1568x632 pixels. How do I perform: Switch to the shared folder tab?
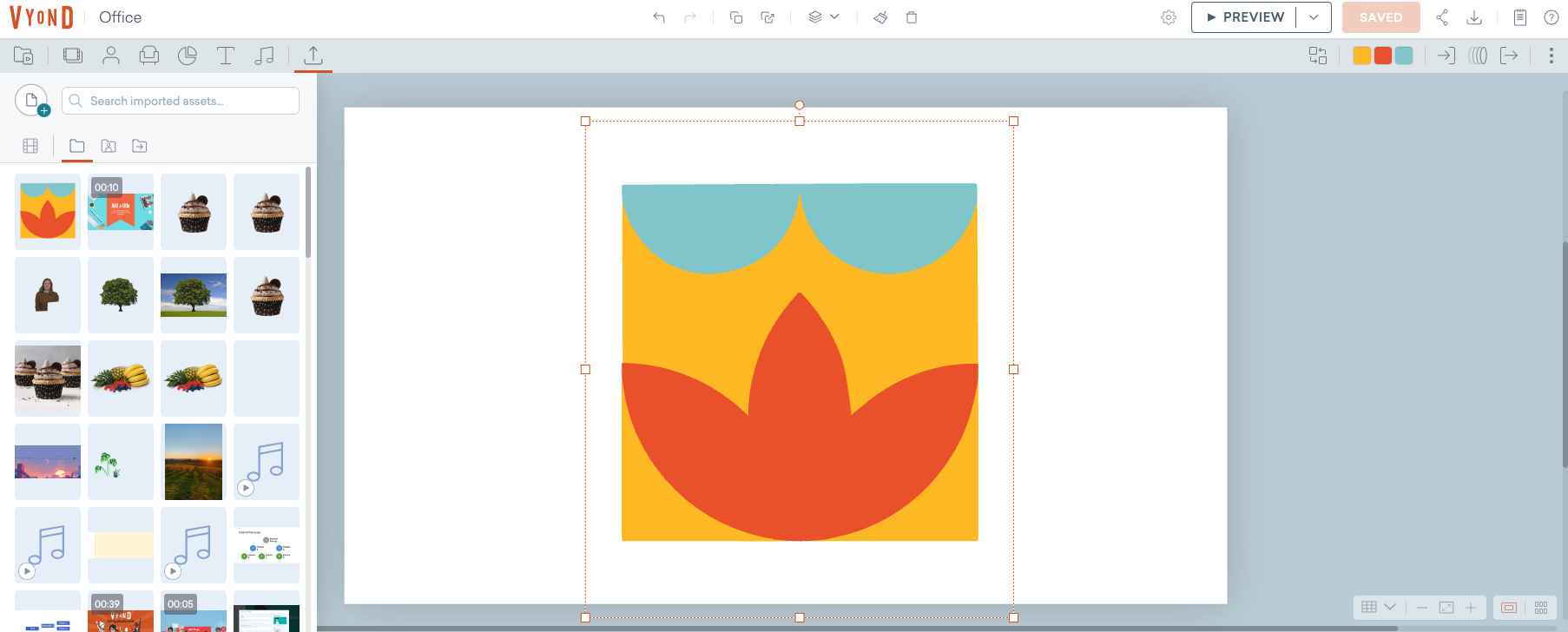pos(140,146)
